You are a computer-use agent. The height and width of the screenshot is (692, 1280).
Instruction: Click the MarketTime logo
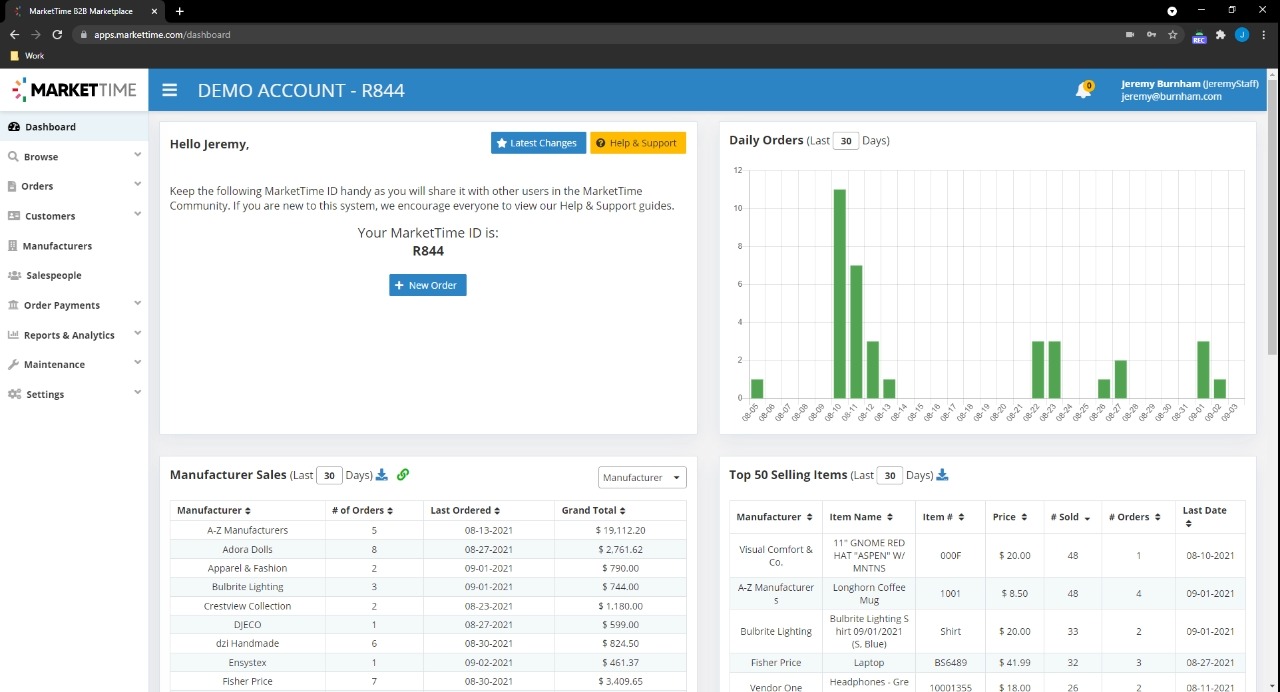tap(74, 90)
